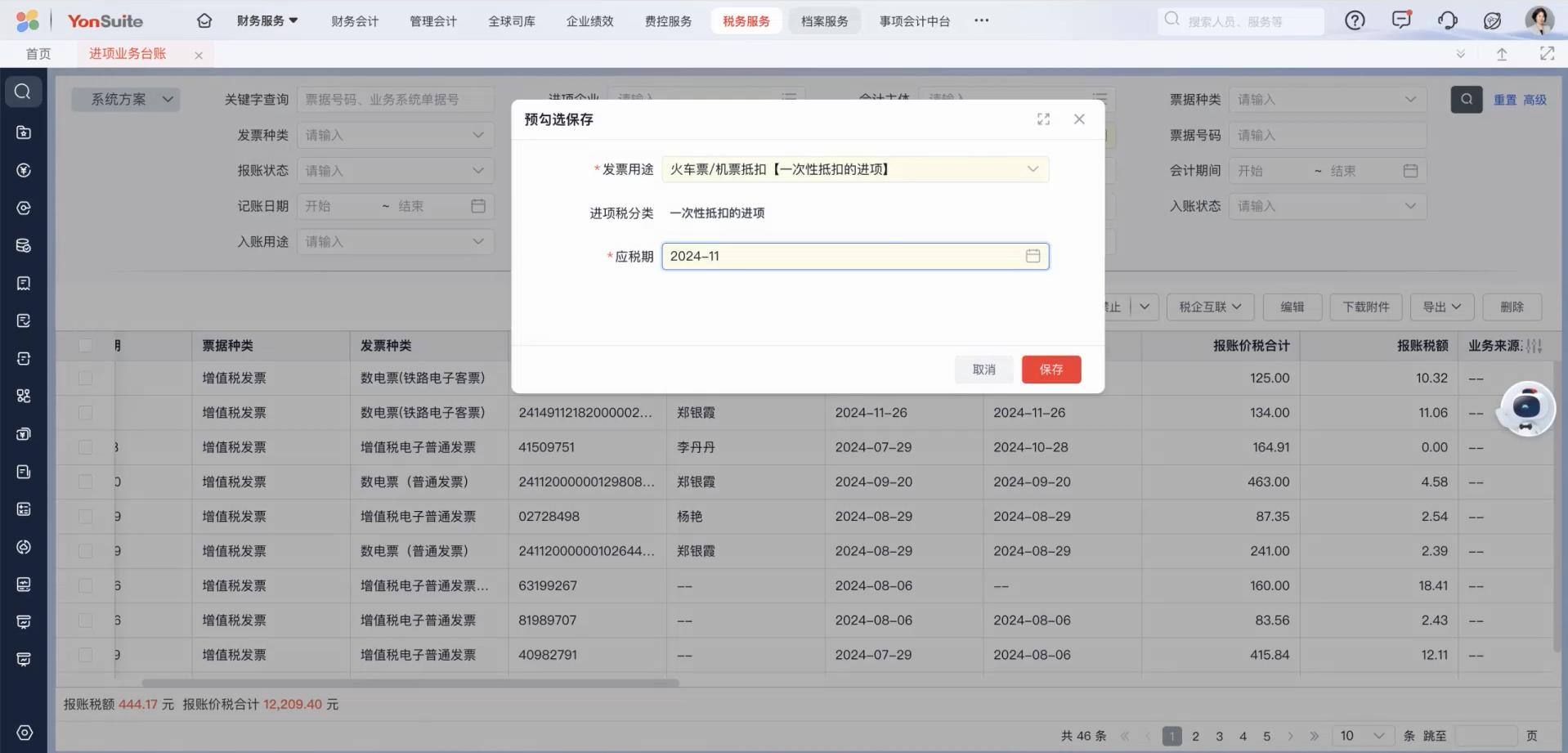
Task: Check the row for invoice 41509751
Action: [x=85, y=447]
